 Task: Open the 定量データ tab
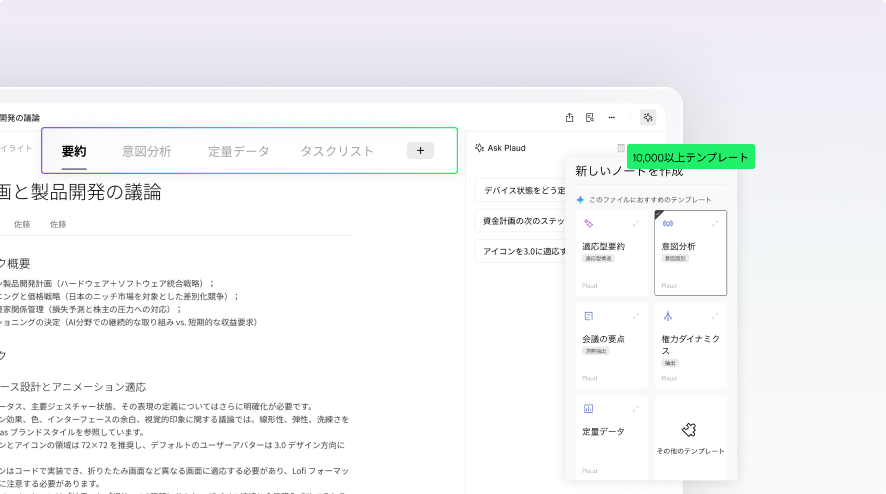point(238,151)
